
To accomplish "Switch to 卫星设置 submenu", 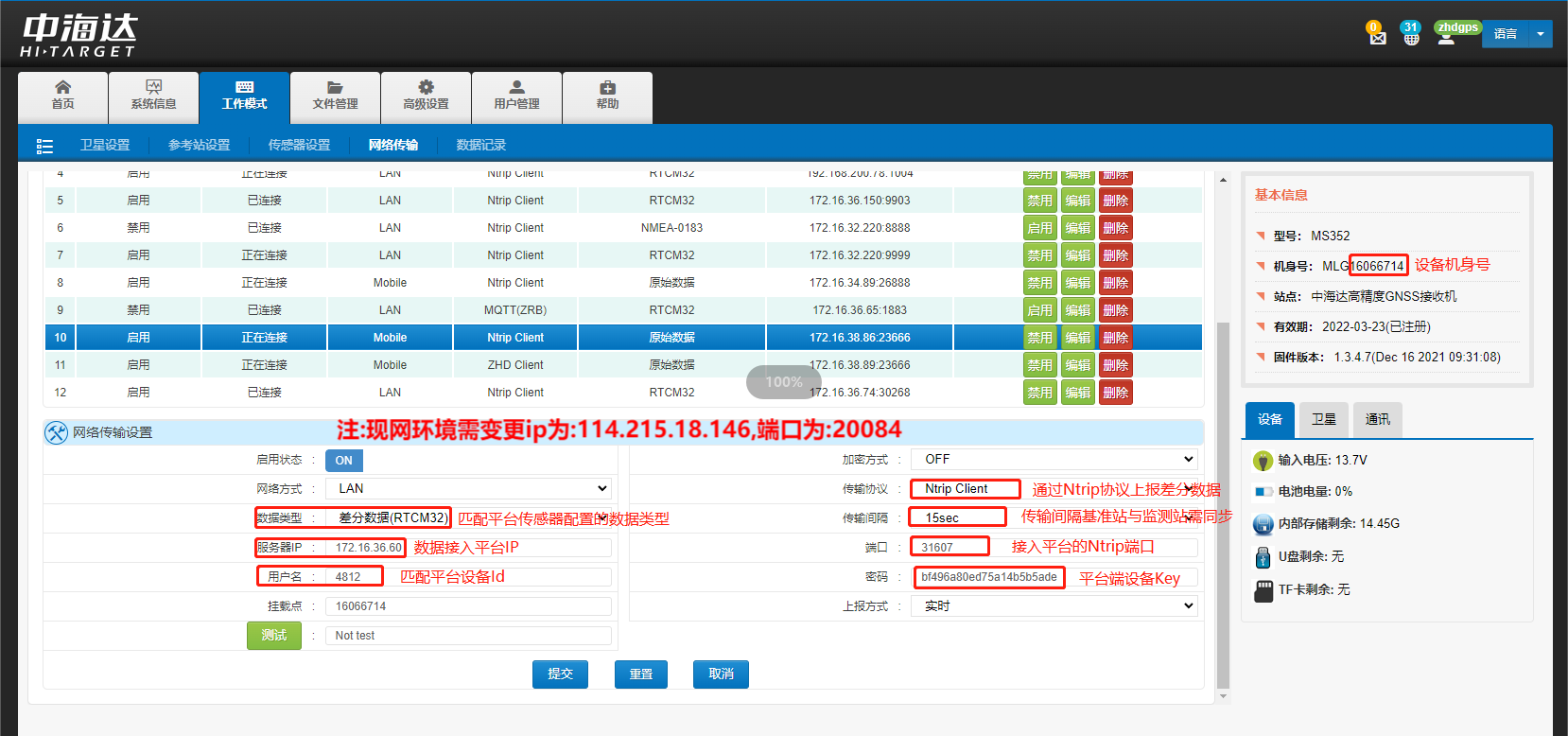I will 105,146.
